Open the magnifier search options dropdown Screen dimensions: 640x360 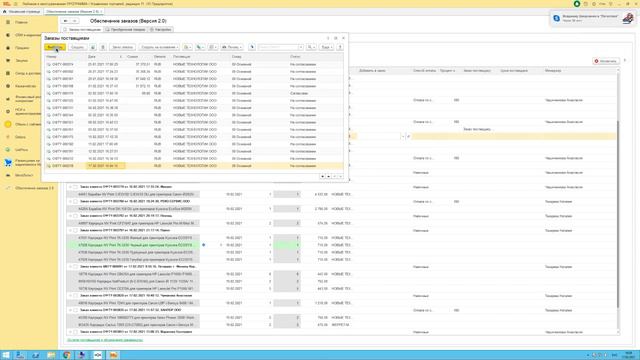pyautogui.click(x=311, y=47)
